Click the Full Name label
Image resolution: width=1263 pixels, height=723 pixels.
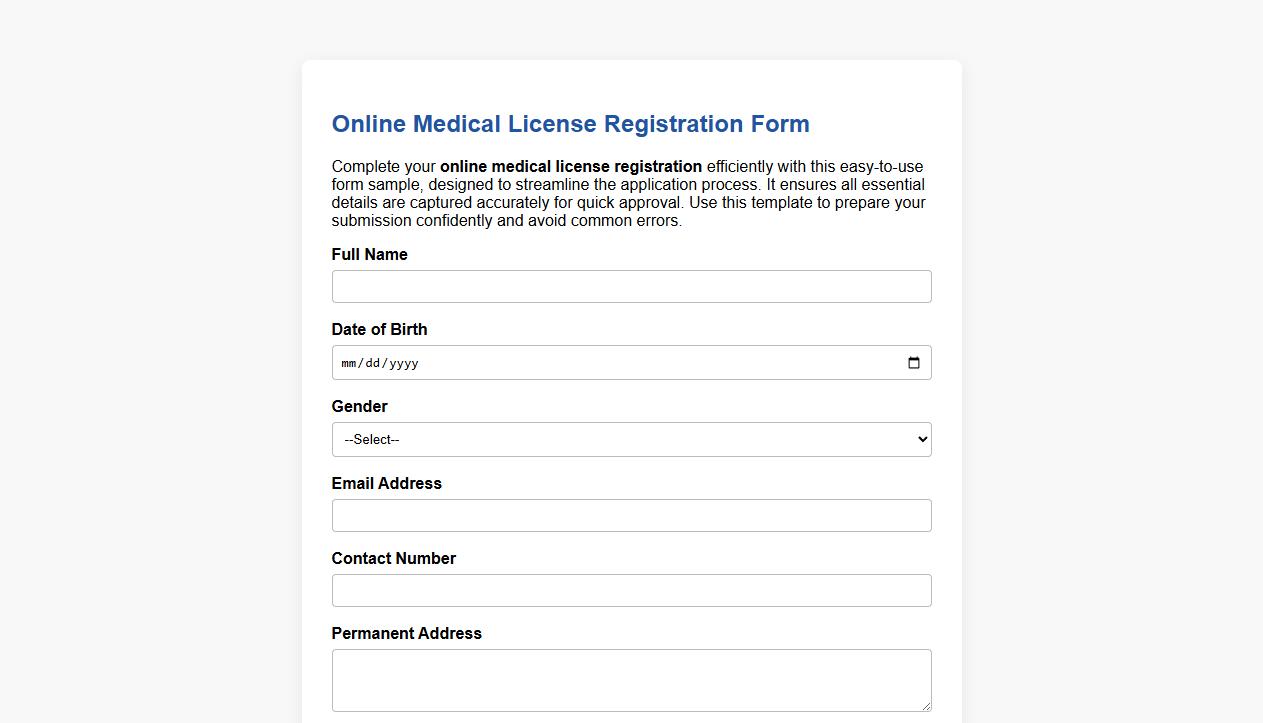pyautogui.click(x=369, y=254)
